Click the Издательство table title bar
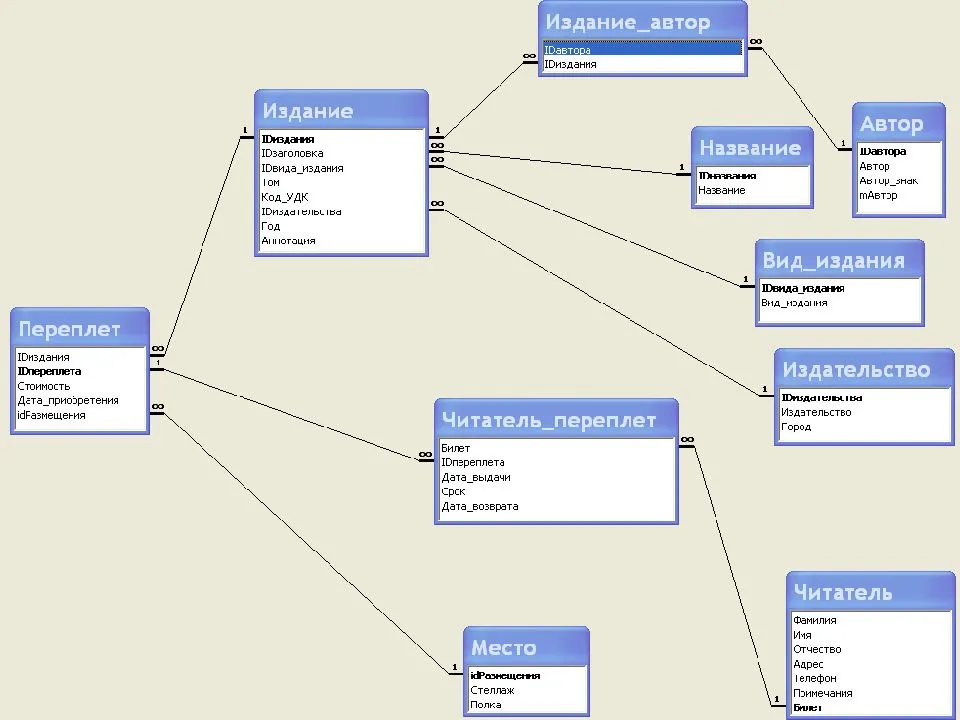 click(864, 369)
